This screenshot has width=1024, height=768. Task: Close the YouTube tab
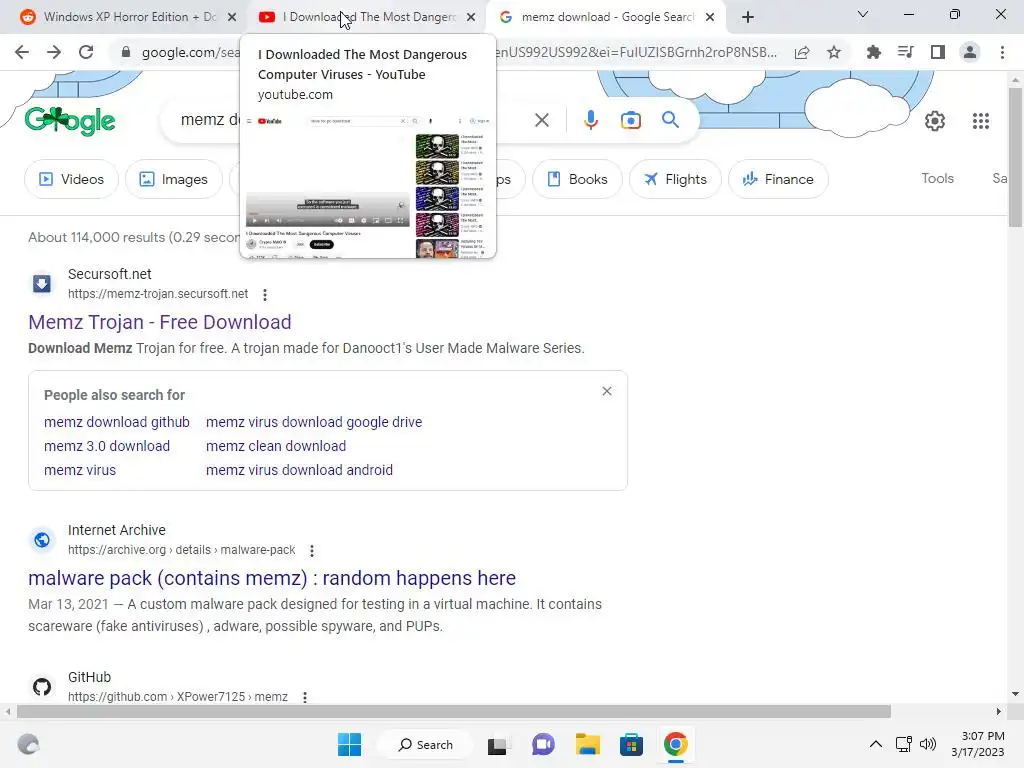pyautogui.click(x=471, y=17)
